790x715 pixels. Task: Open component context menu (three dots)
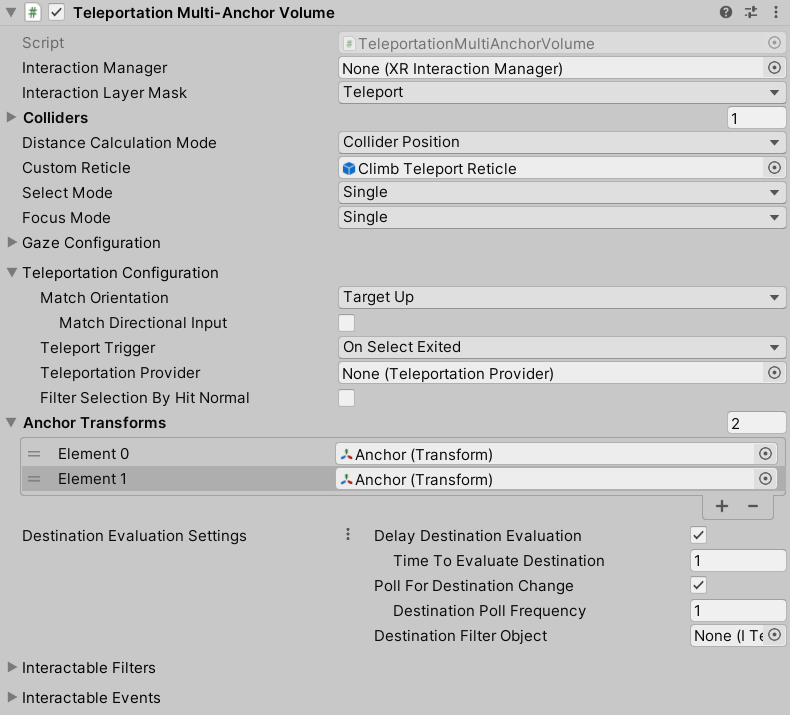click(776, 13)
